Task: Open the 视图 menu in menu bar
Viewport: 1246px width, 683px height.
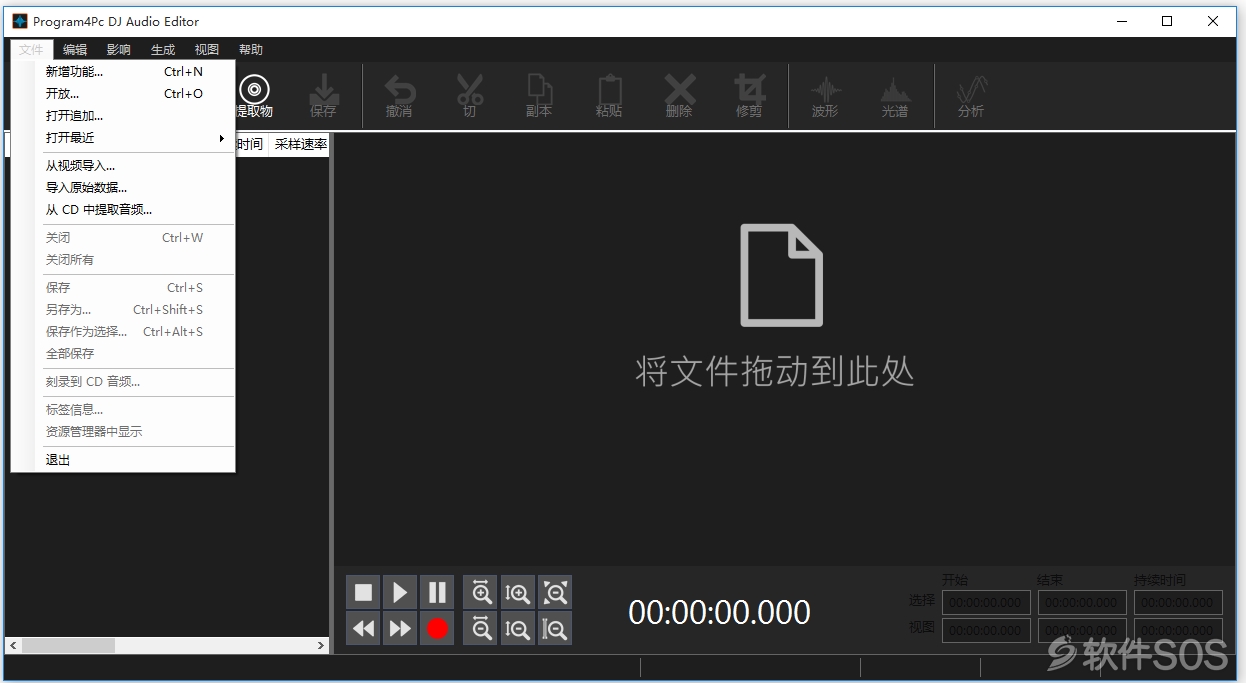Action: tap(207, 49)
